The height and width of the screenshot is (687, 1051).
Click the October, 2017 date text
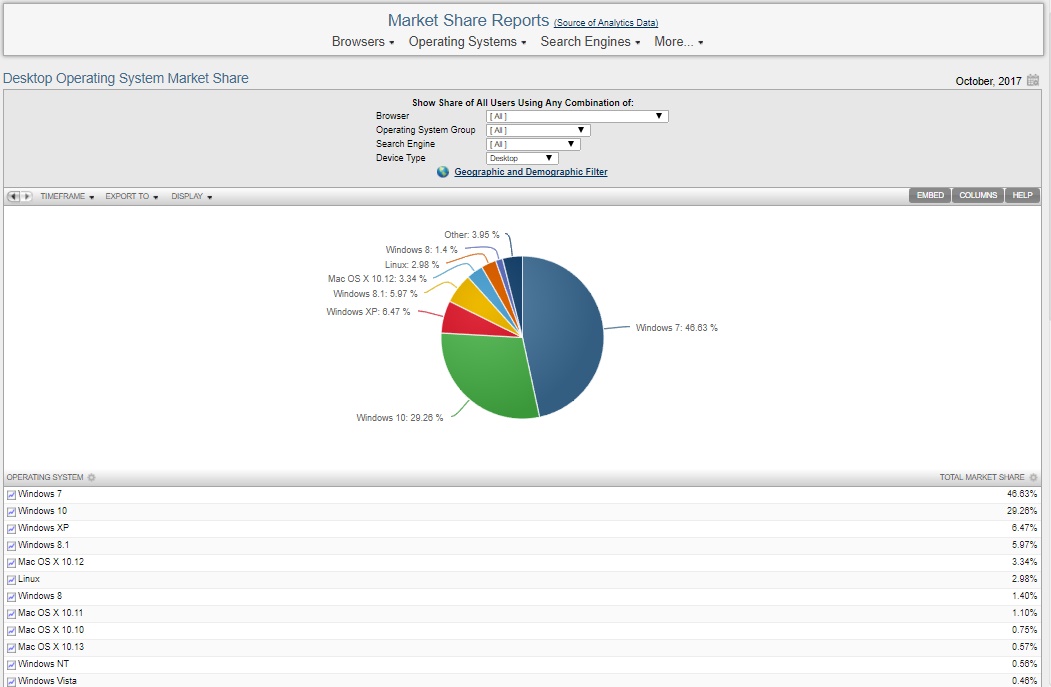(x=988, y=81)
